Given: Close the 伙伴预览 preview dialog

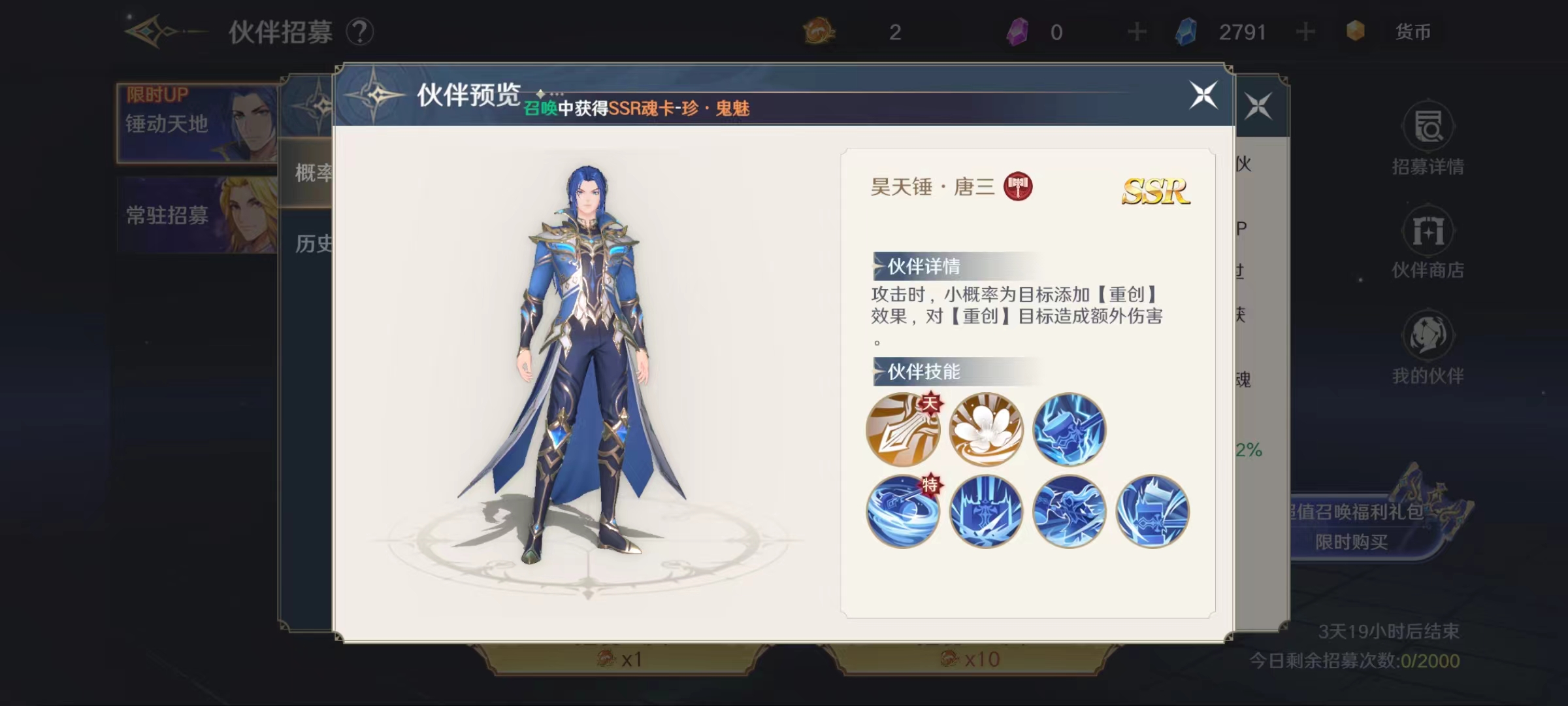Looking at the screenshot, I should coord(1203,95).
